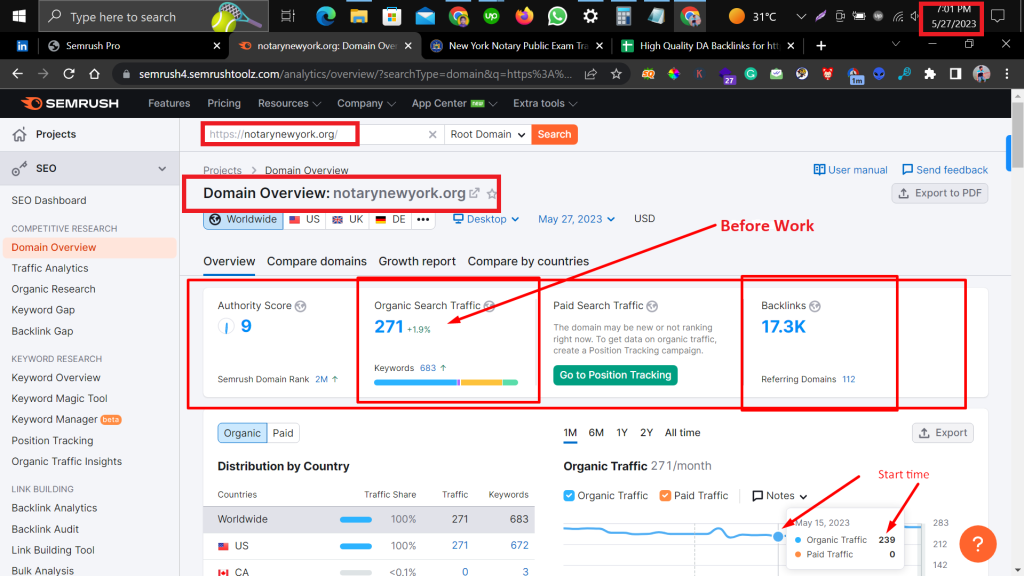Click the keywords position distribution bar
This screenshot has height=576, width=1024.
click(x=446, y=382)
